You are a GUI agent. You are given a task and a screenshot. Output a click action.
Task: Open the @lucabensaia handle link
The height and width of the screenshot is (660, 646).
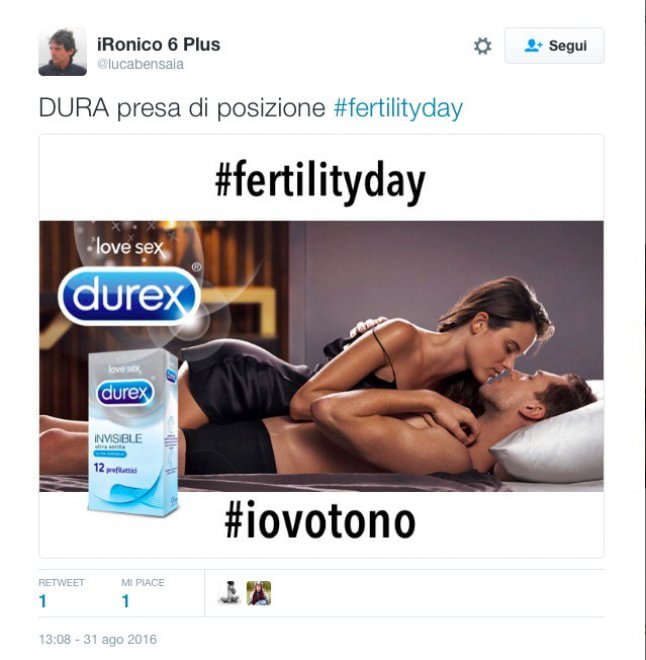point(140,64)
